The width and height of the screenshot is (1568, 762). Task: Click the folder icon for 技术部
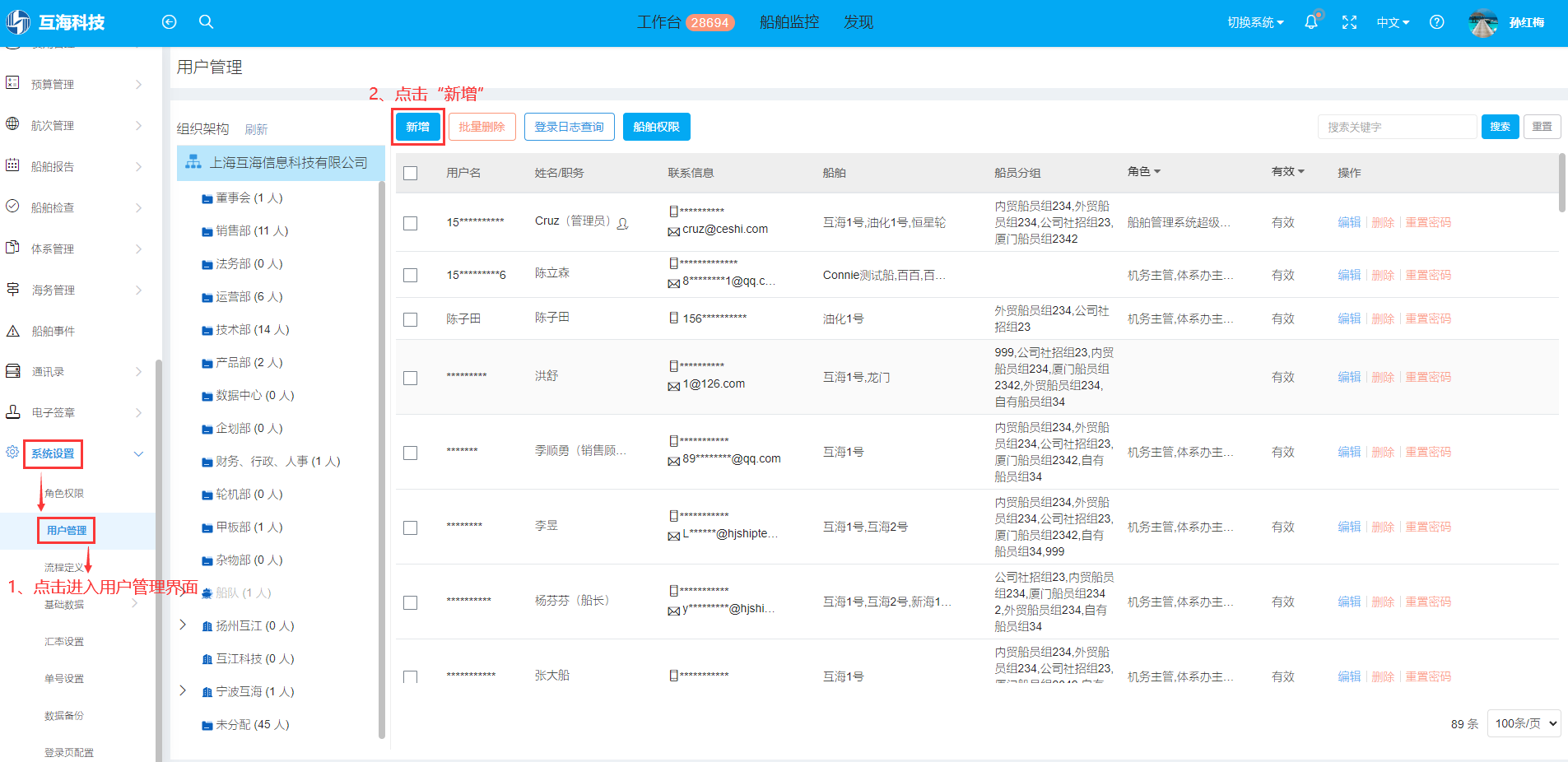207,330
